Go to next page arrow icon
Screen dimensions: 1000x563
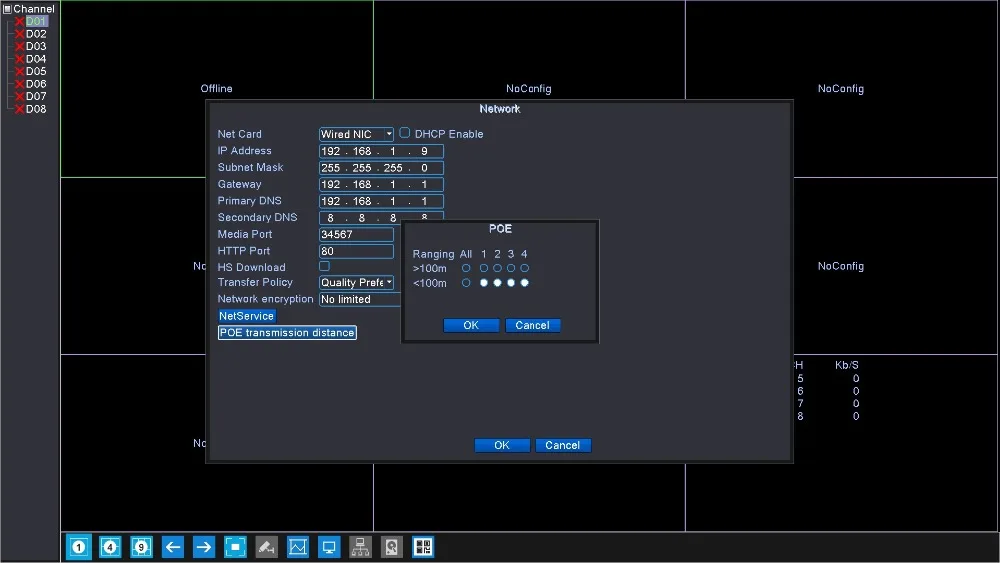tap(203, 547)
